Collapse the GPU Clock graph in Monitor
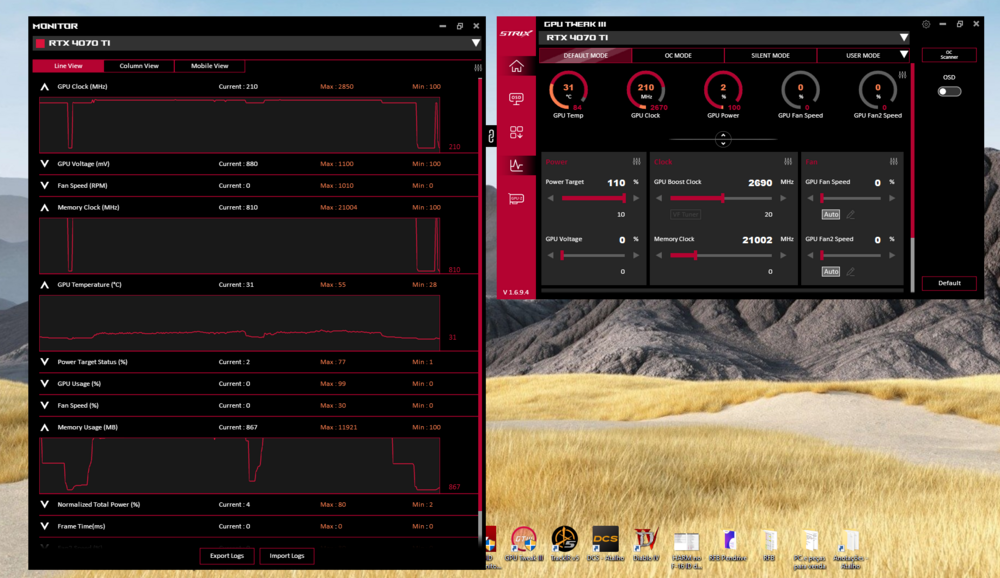The height and width of the screenshot is (578, 1000). (x=45, y=87)
